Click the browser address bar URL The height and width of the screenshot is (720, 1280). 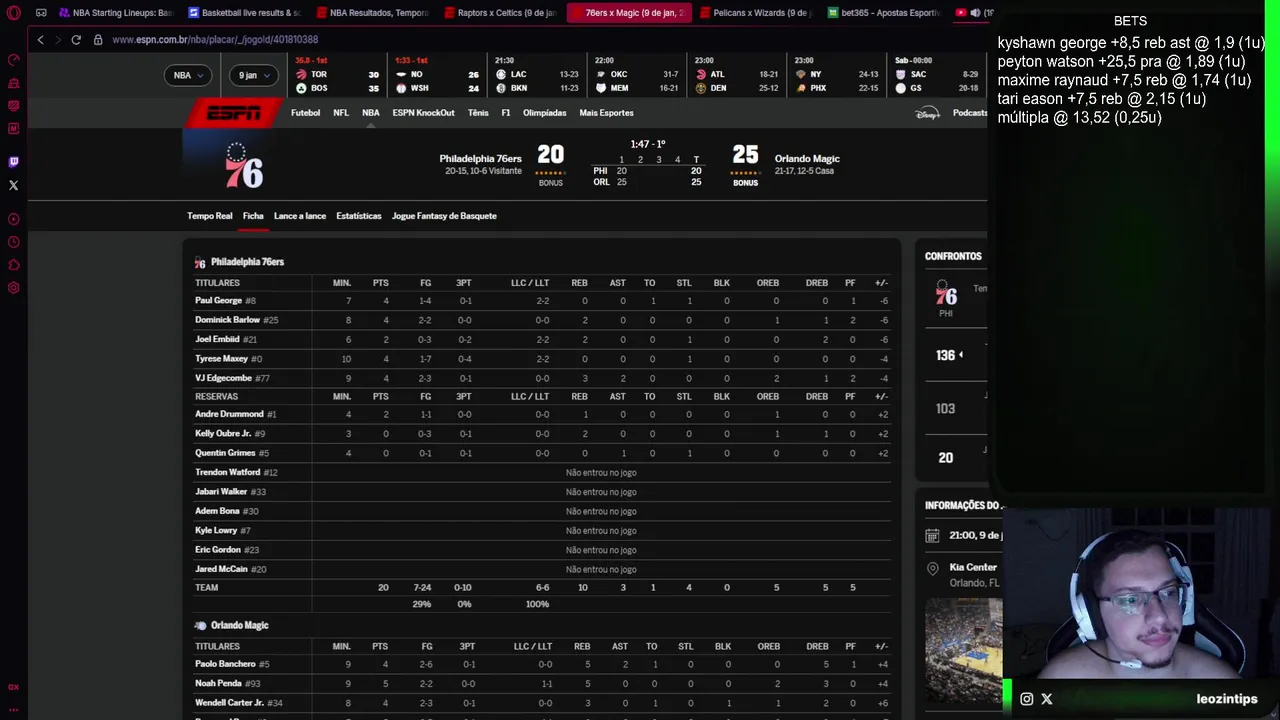[x=215, y=39]
